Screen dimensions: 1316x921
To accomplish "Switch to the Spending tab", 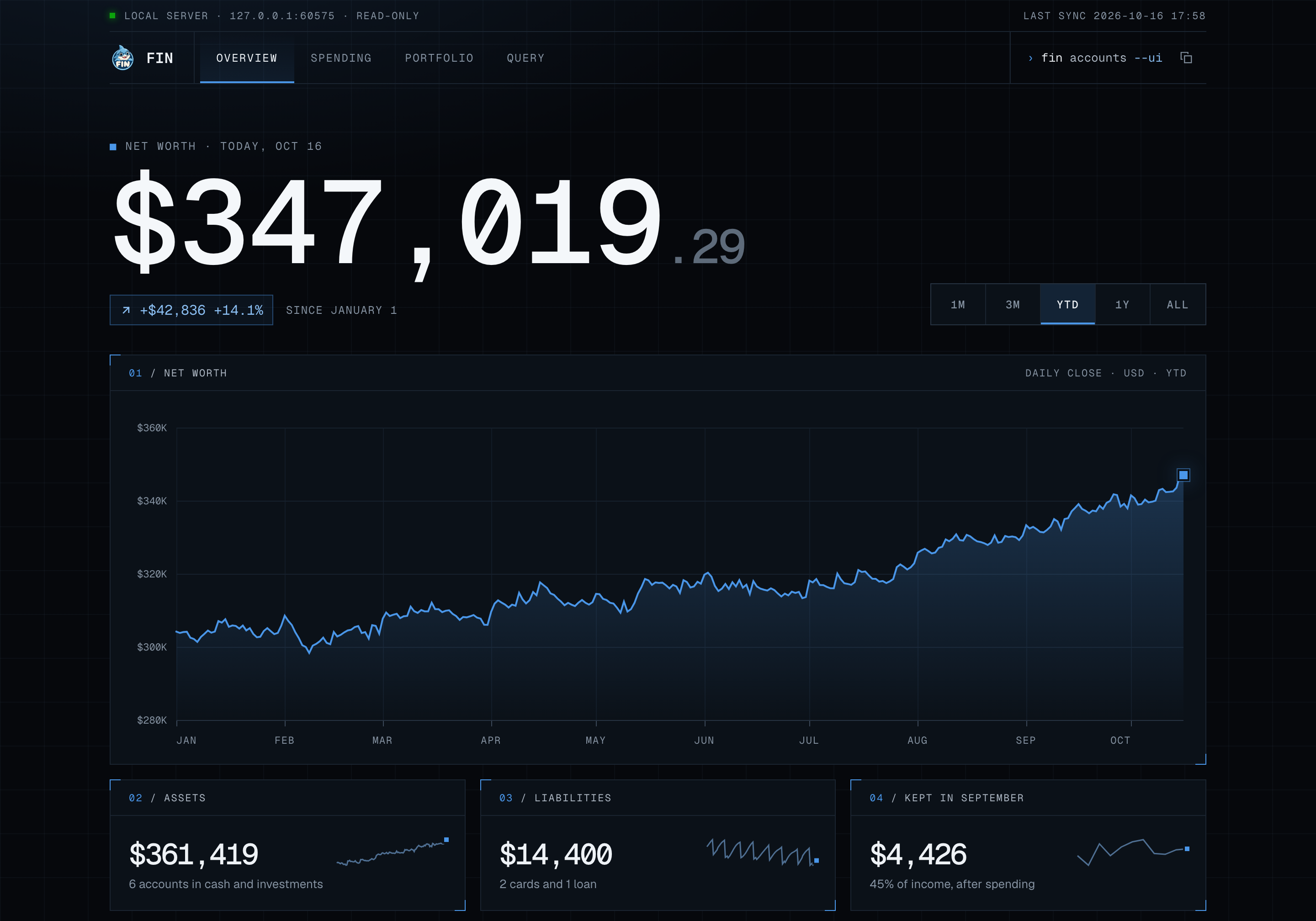I will (x=341, y=58).
